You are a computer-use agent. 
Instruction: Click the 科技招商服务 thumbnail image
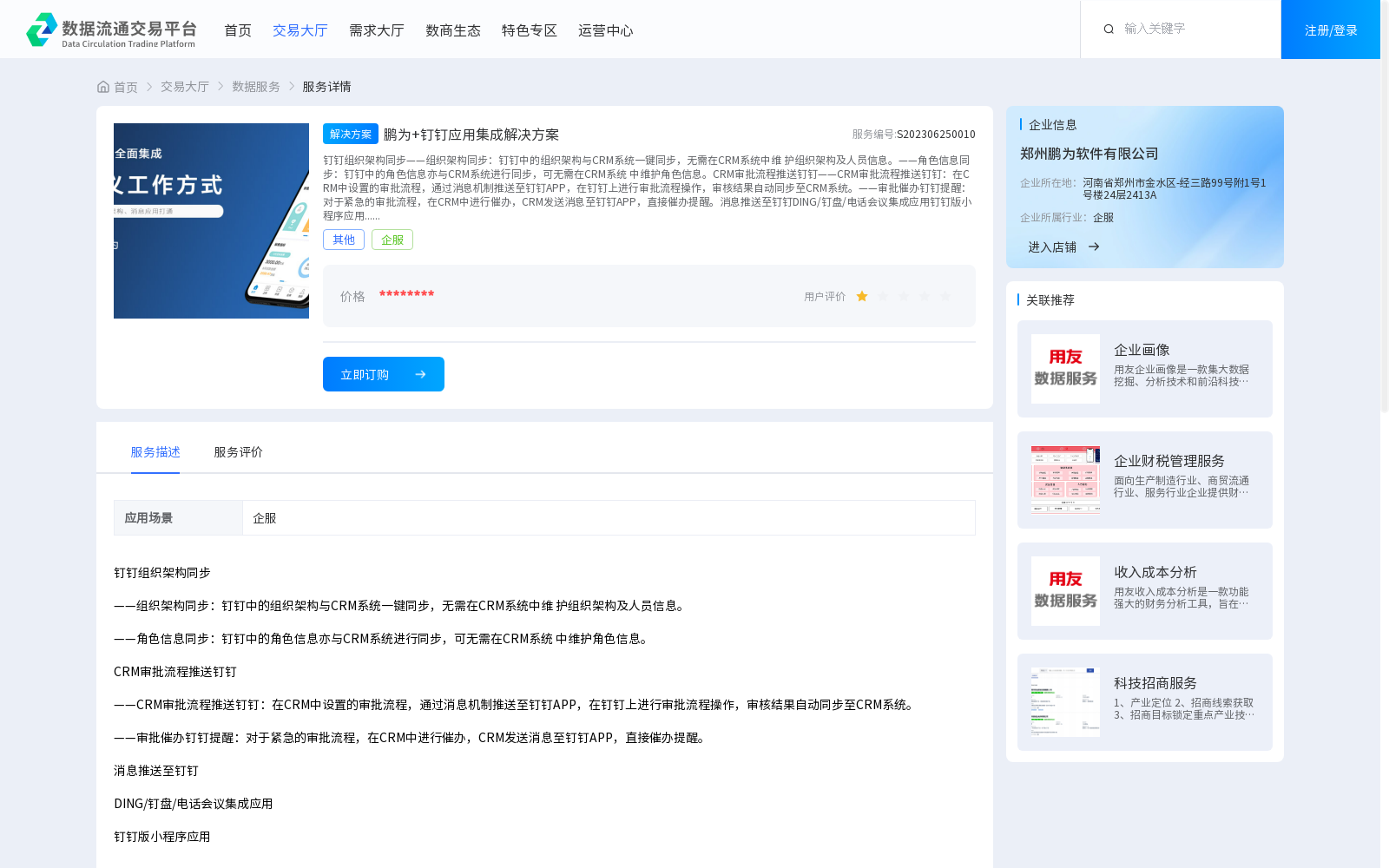tap(1065, 702)
